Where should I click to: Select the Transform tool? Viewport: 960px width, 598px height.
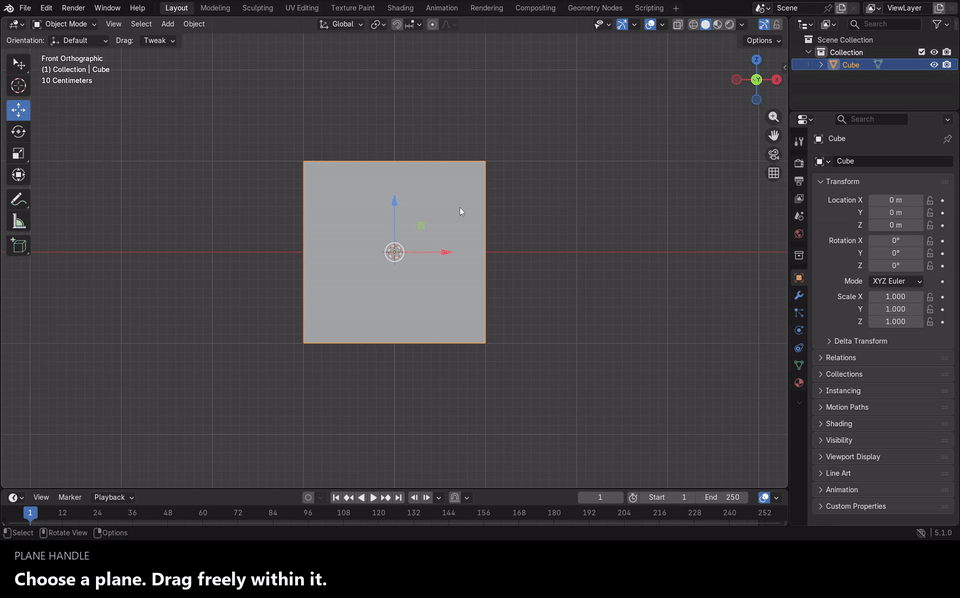point(18,175)
